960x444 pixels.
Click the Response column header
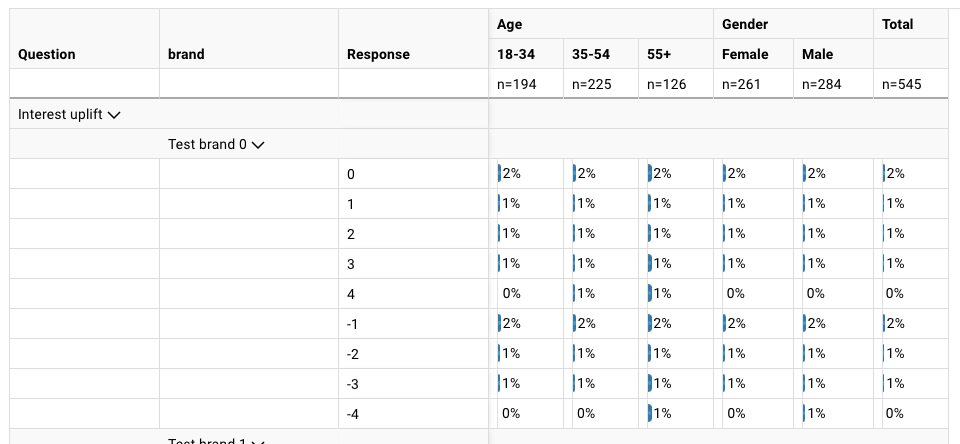[378, 55]
